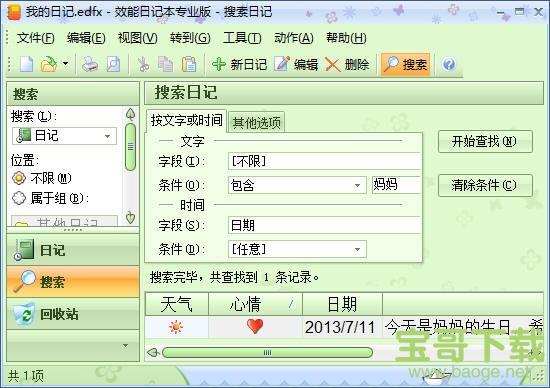Click the 时间 字段(S) field showing 日期

324,225
